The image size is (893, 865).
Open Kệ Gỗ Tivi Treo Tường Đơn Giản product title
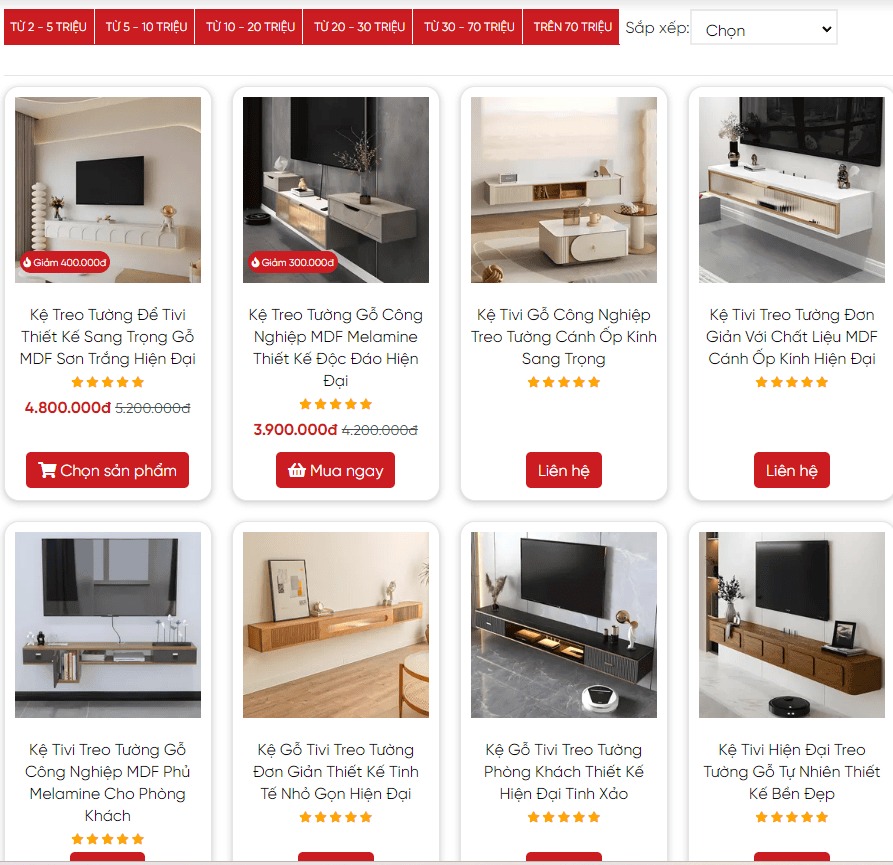click(x=335, y=772)
